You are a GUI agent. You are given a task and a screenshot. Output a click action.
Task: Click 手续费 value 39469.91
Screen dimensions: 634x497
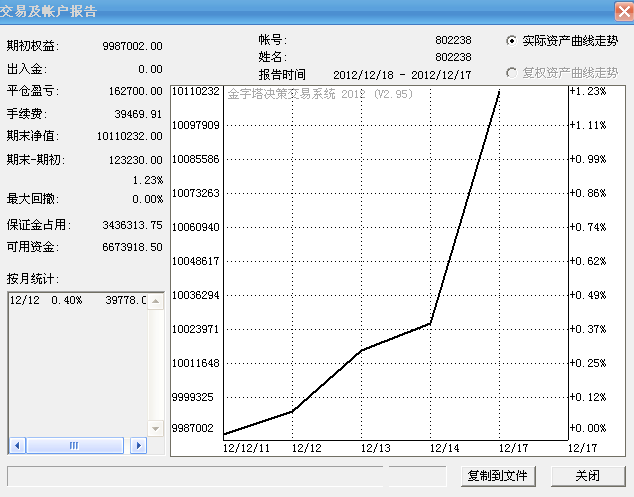pyautogui.click(x=138, y=114)
